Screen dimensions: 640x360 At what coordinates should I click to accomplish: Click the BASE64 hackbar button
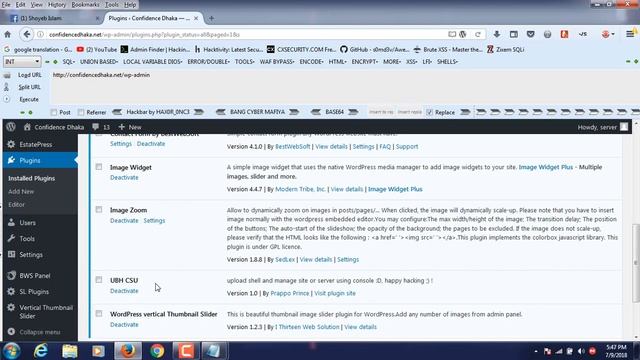(334, 112)
